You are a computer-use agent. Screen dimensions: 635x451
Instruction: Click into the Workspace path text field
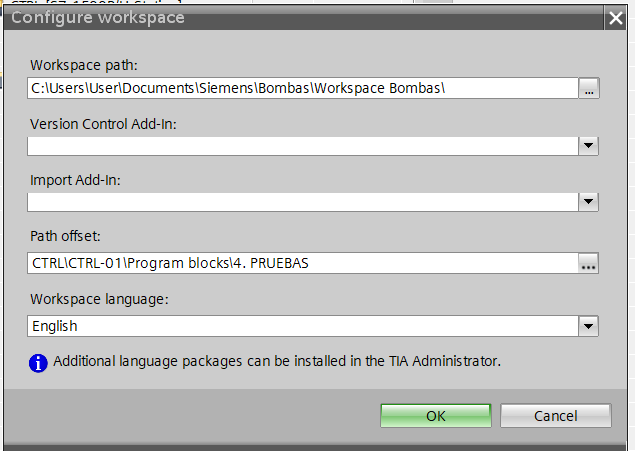point(300,89)
